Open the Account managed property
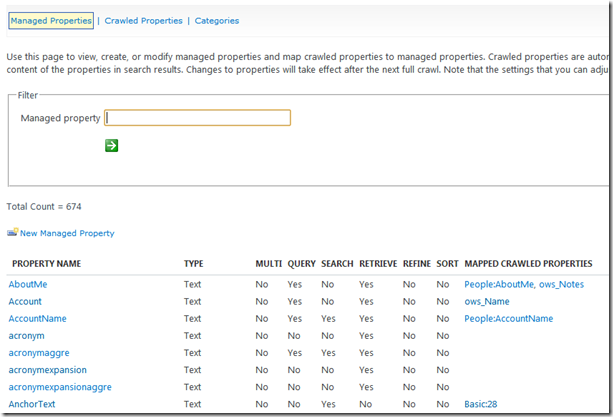Image resolution: width=613 pixels, height=417 pixels. coord(25,301)
